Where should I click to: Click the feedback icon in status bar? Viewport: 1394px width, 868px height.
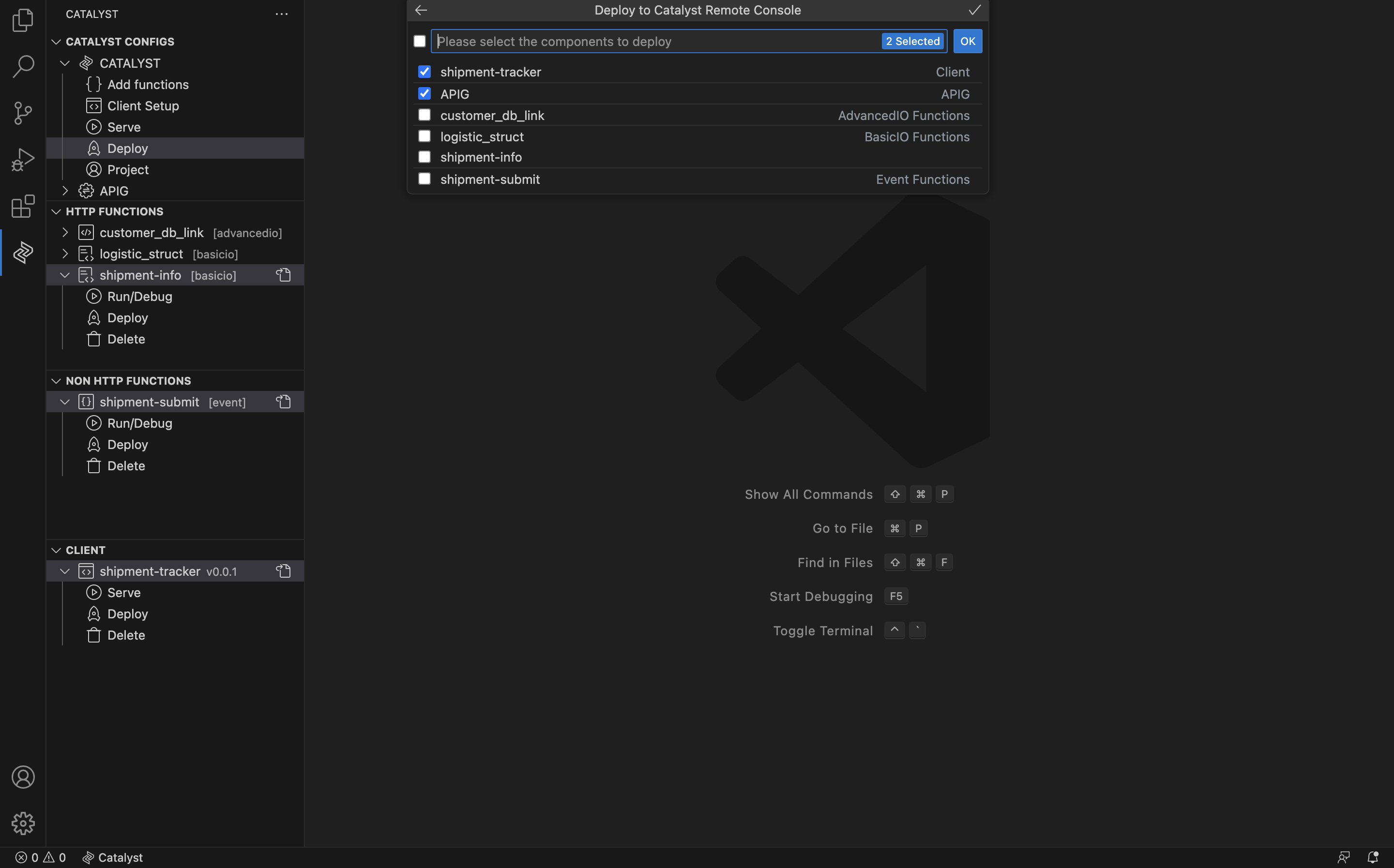click(x=1344, y=857)
